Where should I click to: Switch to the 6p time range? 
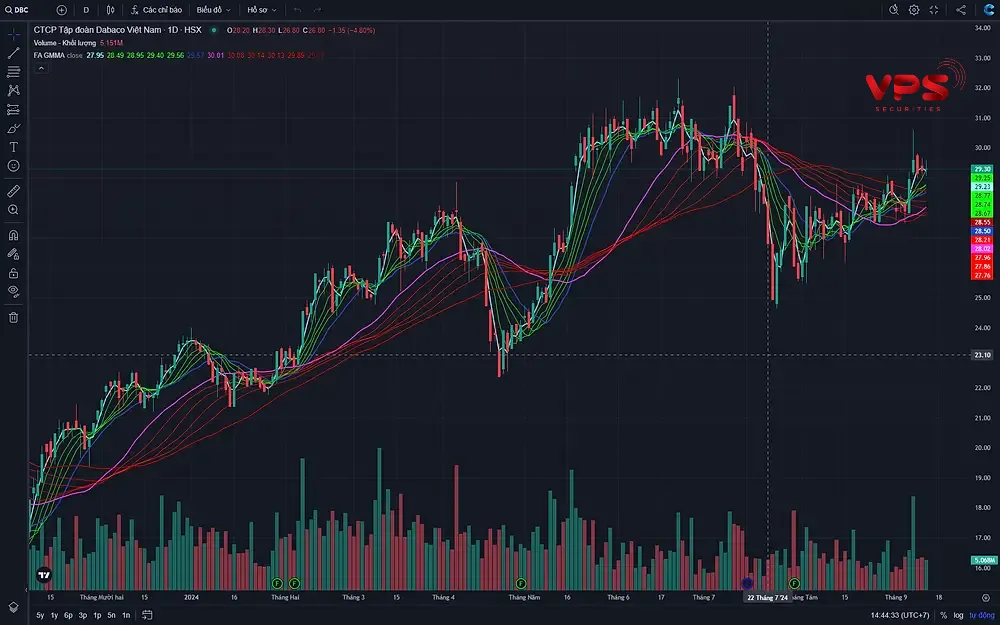point(68,615)
